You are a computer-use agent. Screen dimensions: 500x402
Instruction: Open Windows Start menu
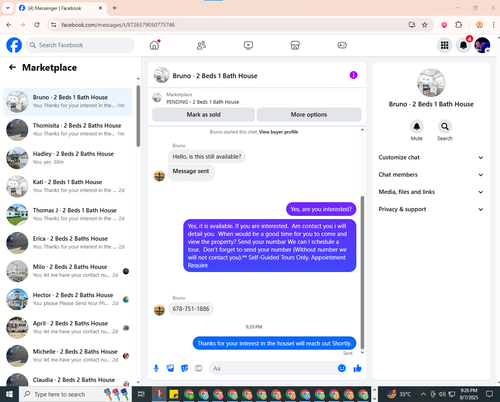coord(9,394)
